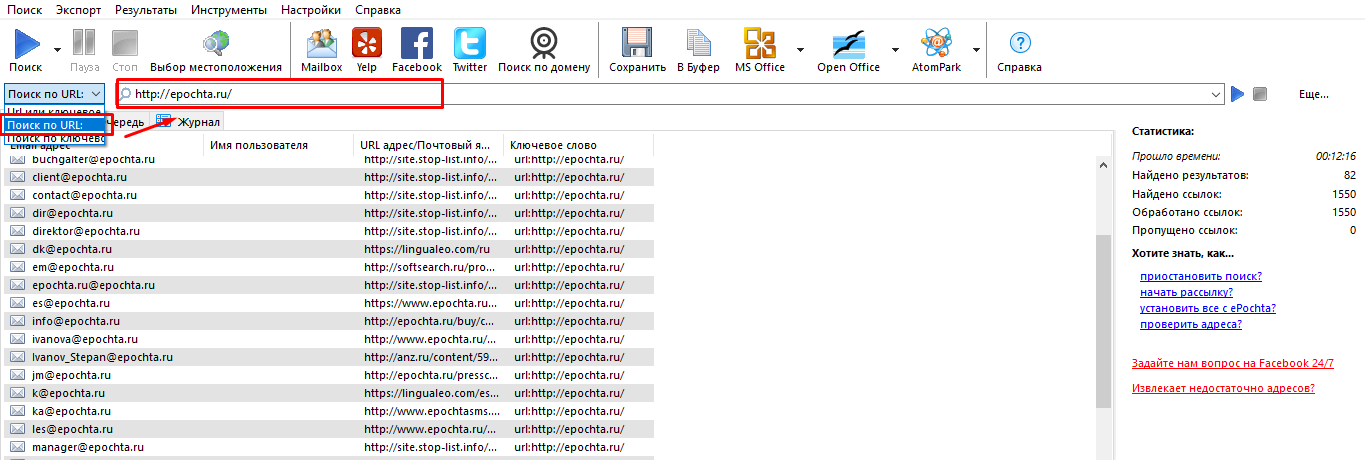
Task: Click envelope icon beside les@epochta.ru
Action: (17, 429)
